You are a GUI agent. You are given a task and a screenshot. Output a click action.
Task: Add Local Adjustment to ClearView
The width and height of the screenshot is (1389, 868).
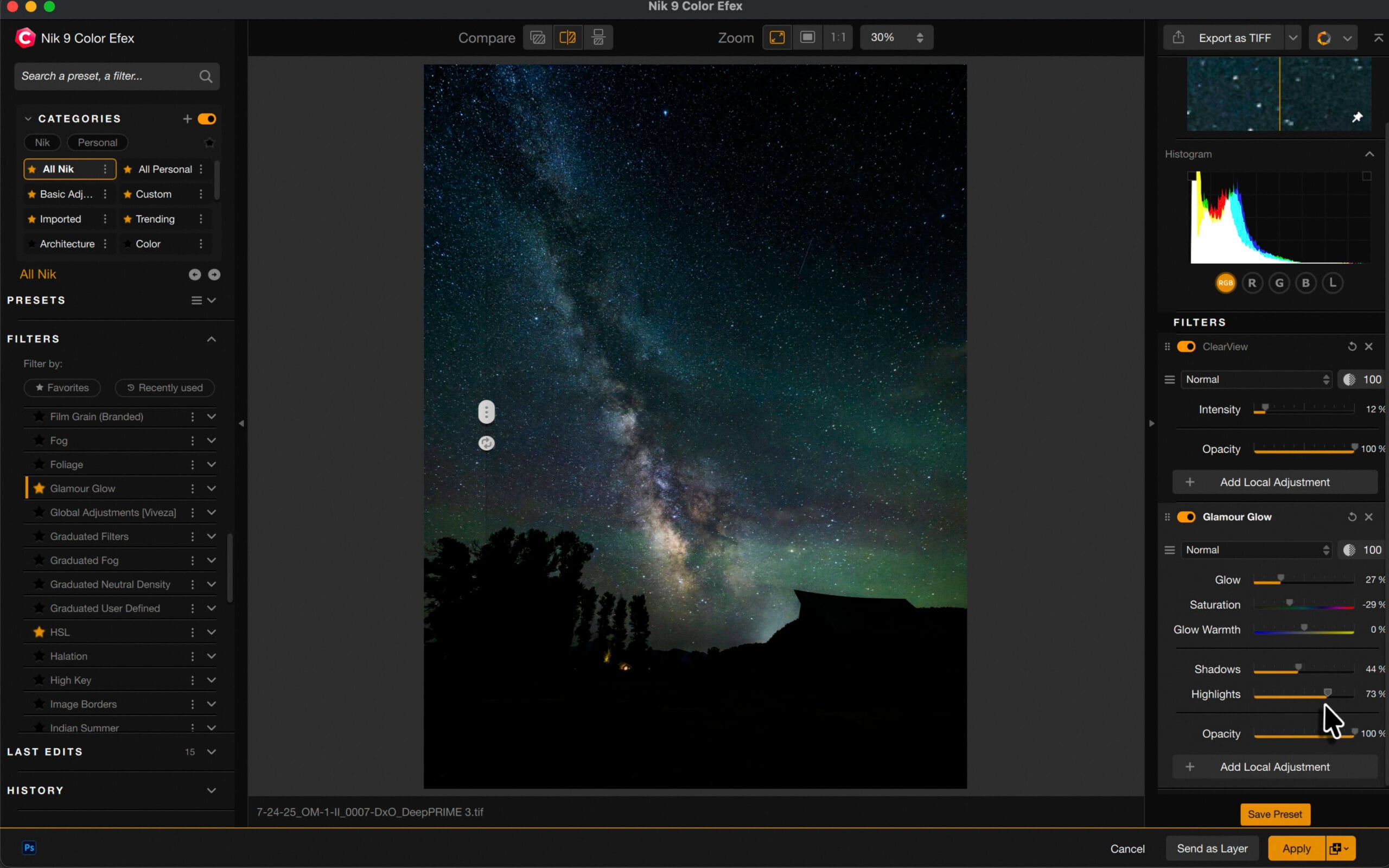[x=1275, y=482]
